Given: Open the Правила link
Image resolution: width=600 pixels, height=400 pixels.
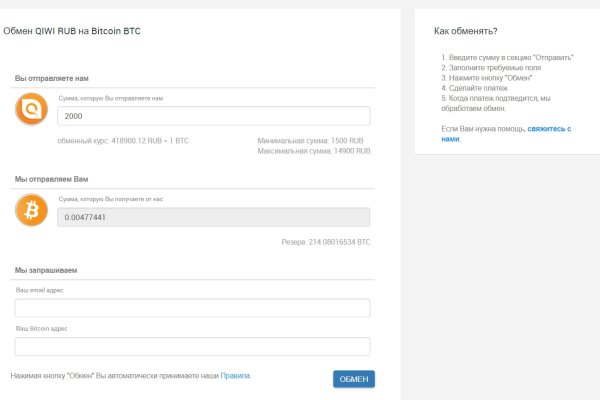Looking at the screenshot, I should (x=235, y=376).
